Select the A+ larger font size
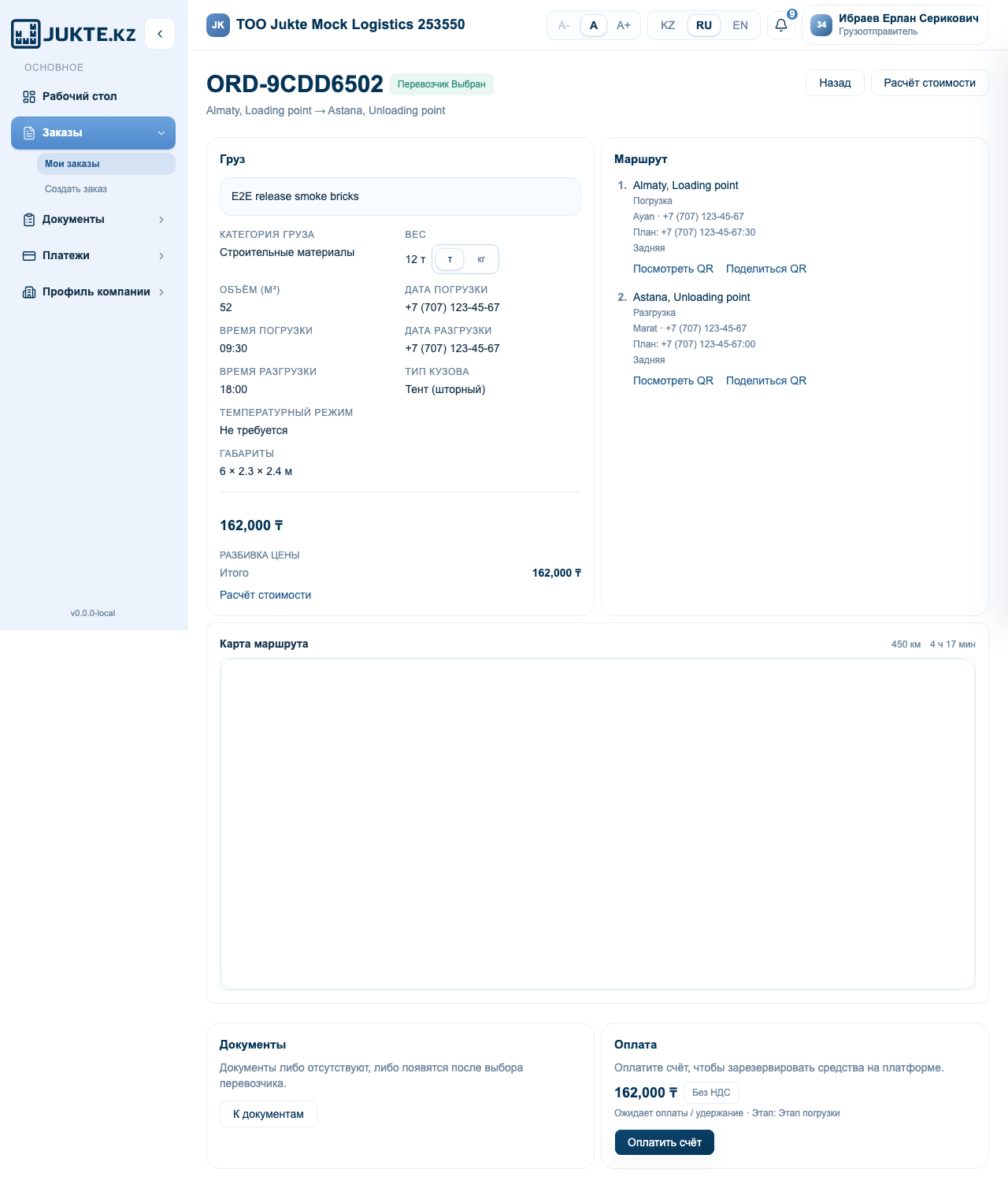The height and width of the screenshot is (1188, 1008). tap(624, 25)
